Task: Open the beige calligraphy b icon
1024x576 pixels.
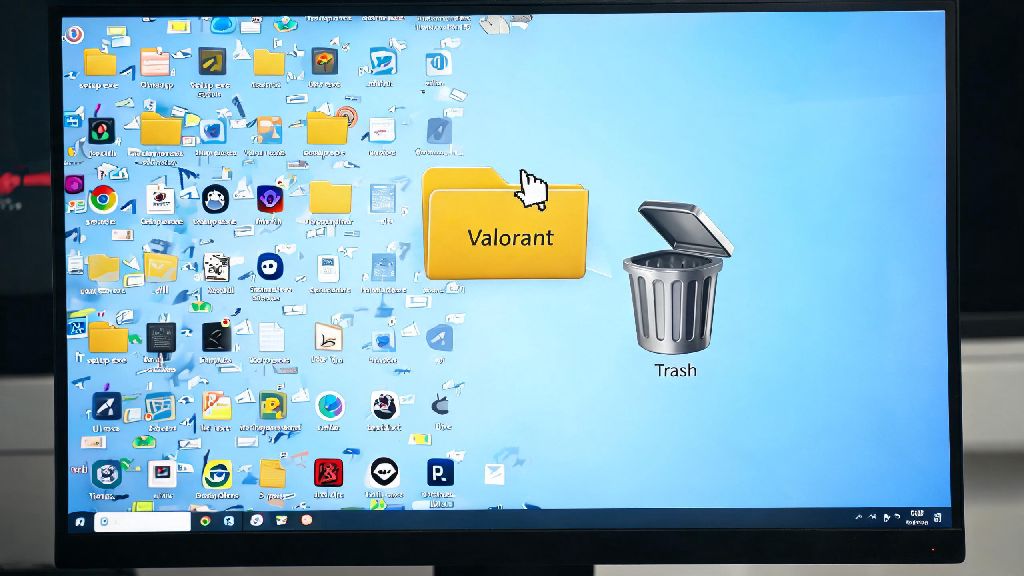Action: coord(328,338)
